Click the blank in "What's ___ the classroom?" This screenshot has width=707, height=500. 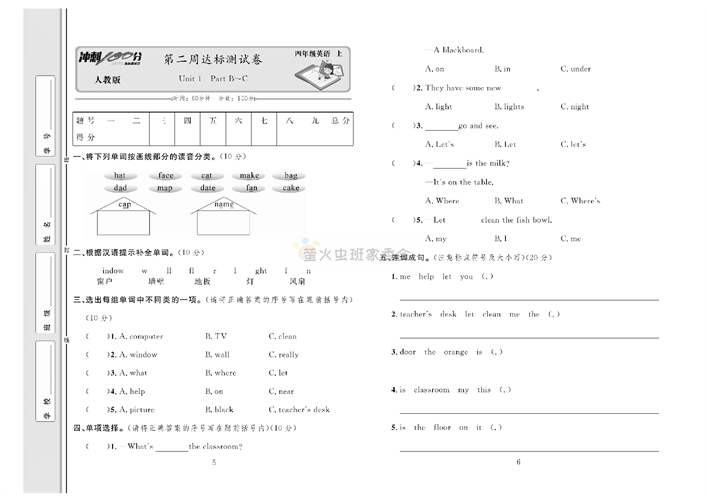pos(171,447)
